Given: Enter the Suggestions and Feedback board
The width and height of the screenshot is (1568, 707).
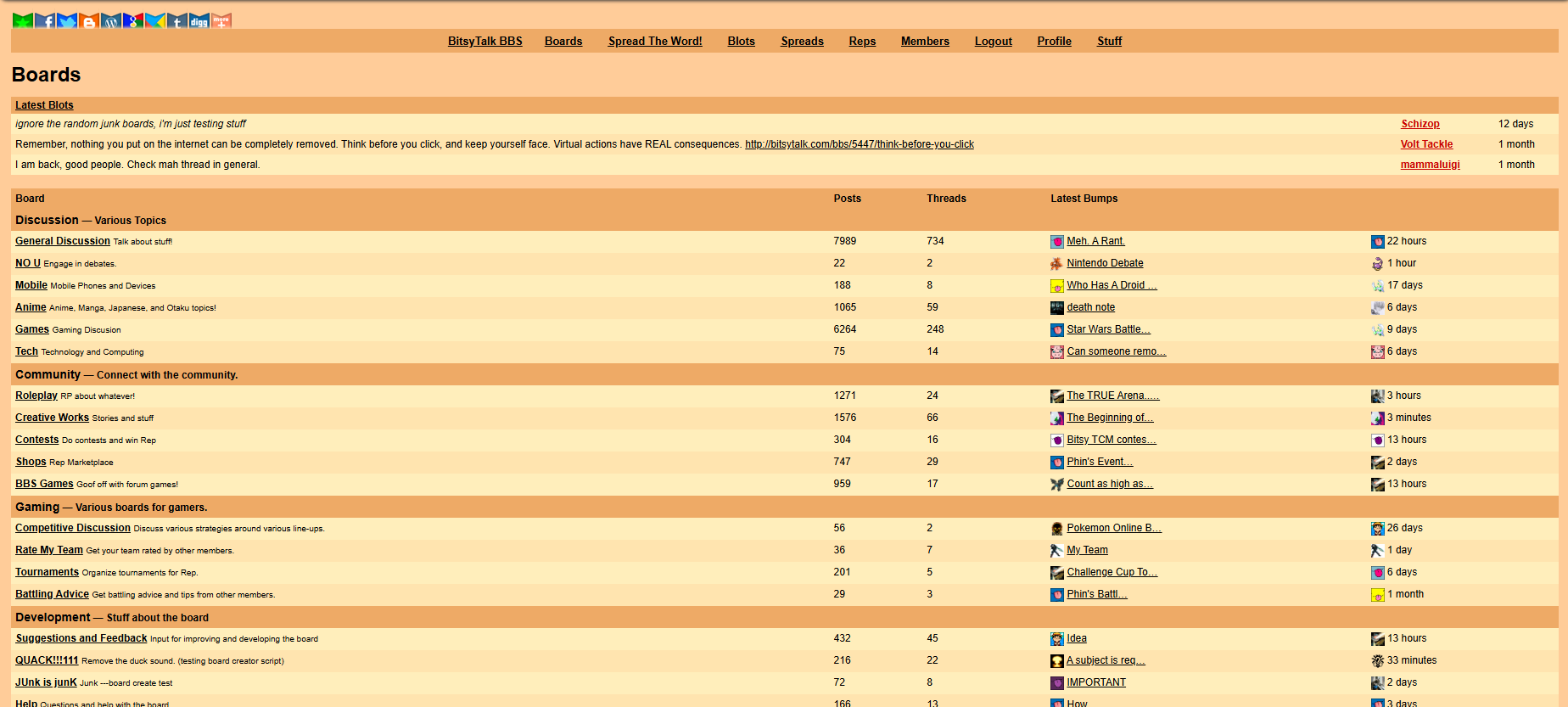Looking at the screenshot, I should click(81, 638).
